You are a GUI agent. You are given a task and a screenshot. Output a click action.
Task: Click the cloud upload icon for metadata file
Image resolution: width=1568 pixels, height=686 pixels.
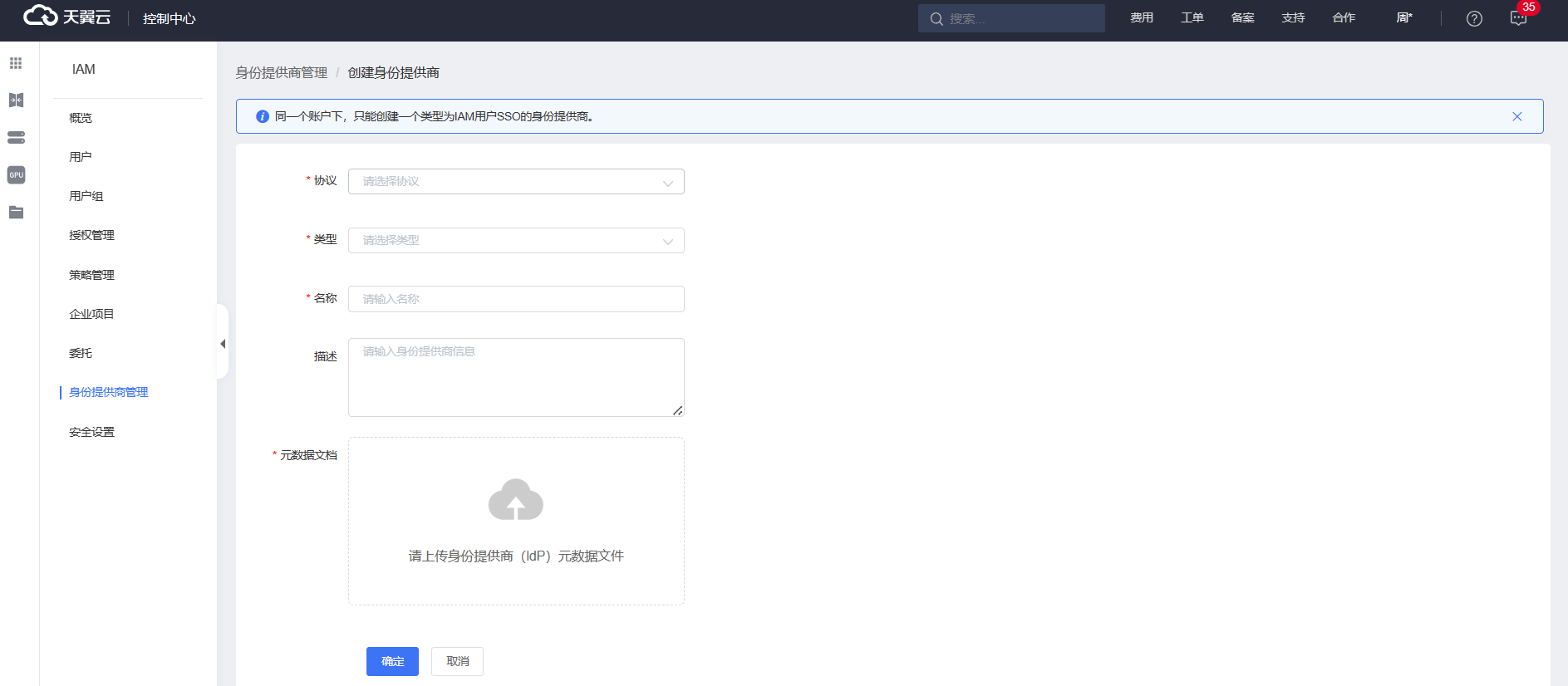point(516,500)
